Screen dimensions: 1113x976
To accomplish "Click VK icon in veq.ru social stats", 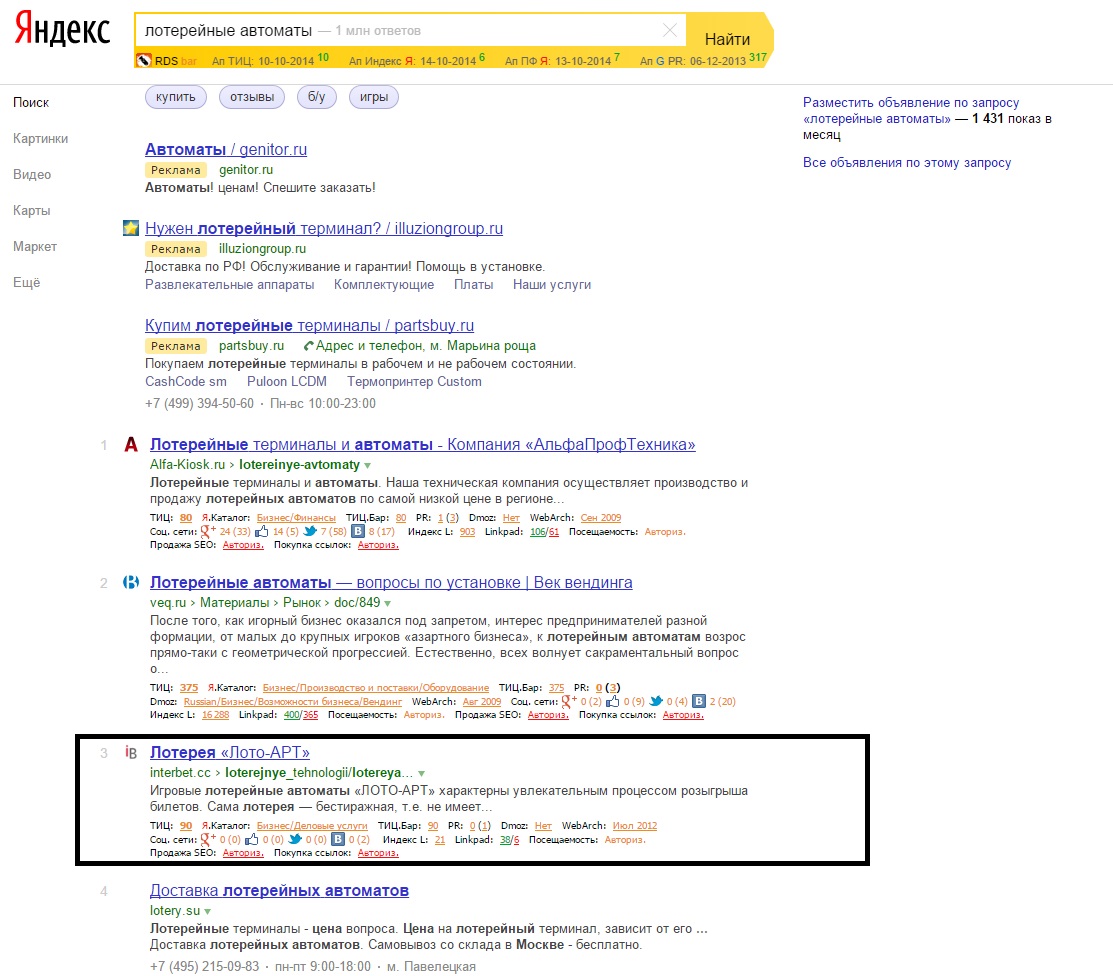I will (x=699, y=701).
